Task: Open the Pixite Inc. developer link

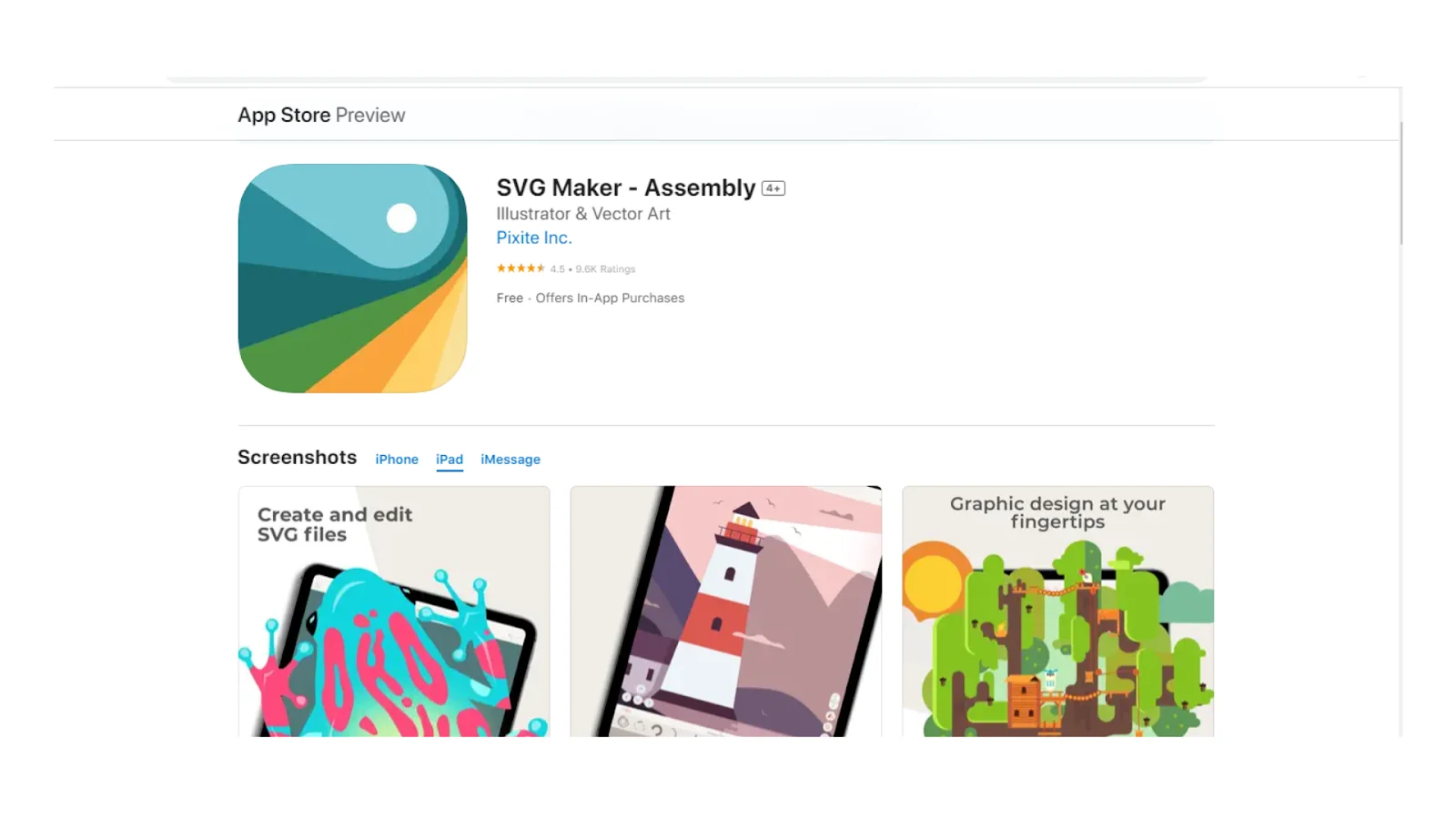Action: point(534,238)
